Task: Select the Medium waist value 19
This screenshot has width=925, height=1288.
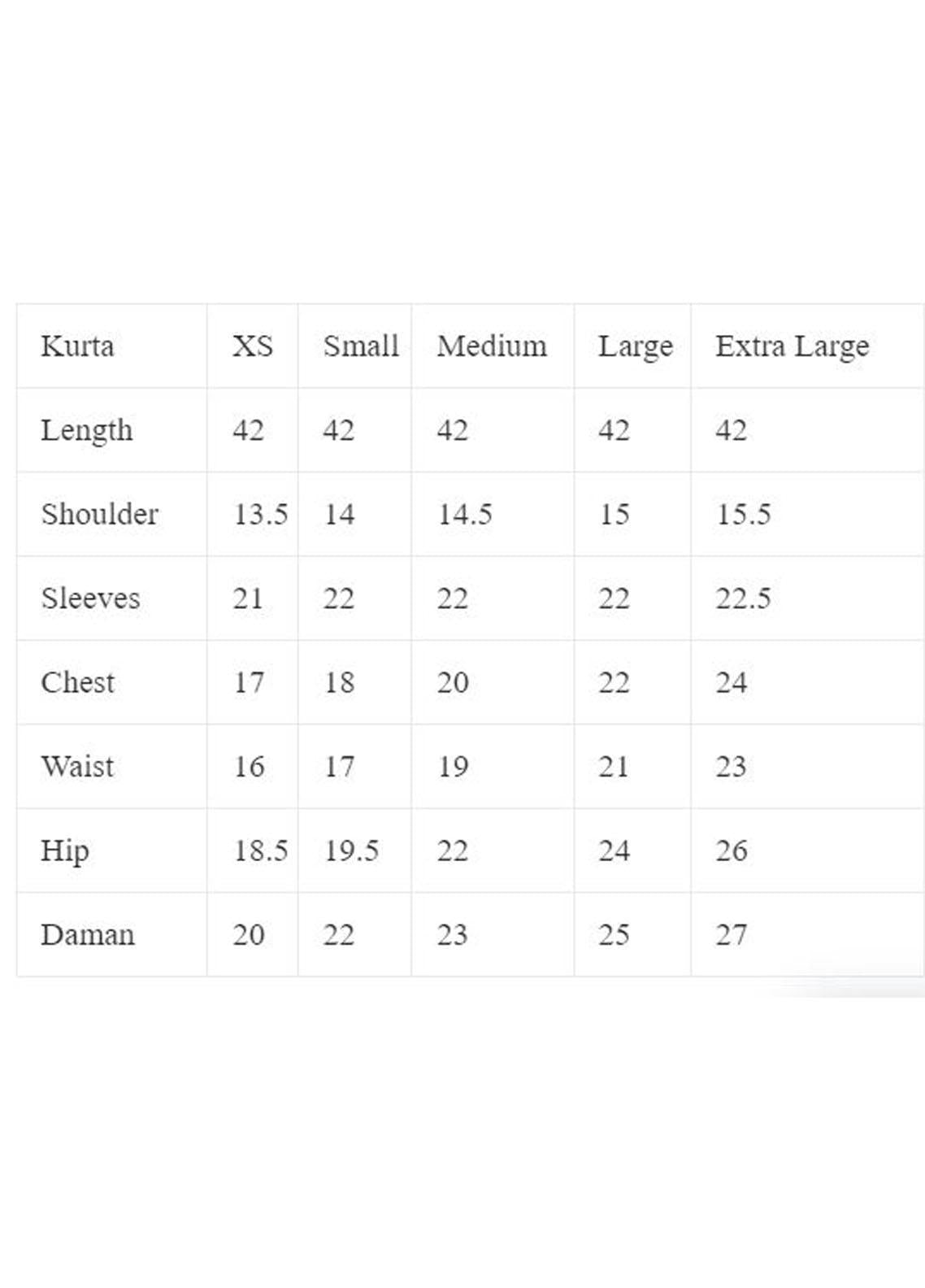Action: [x=453, y=766]
